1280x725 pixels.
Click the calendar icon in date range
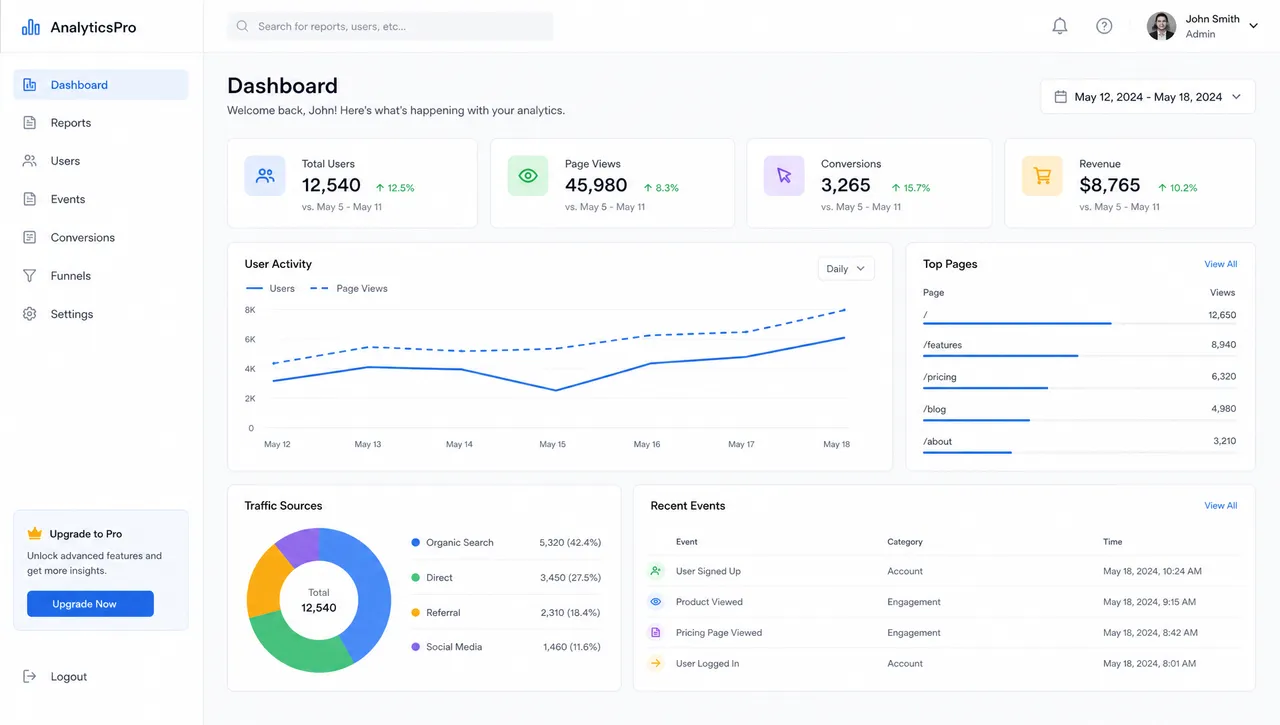(x=1061, y=97)
